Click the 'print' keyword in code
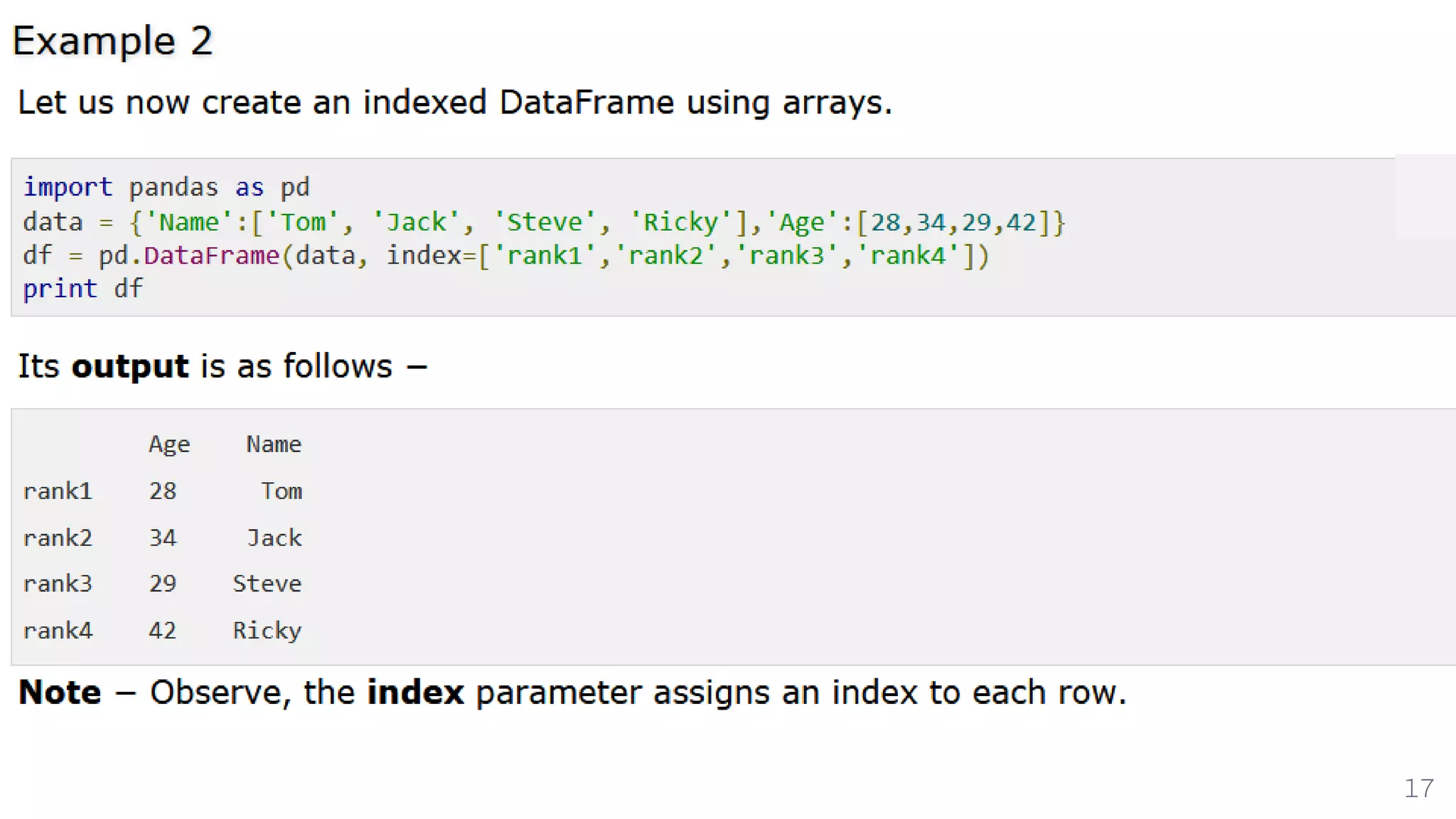The image size is (1456, 819). pos(60,289)
